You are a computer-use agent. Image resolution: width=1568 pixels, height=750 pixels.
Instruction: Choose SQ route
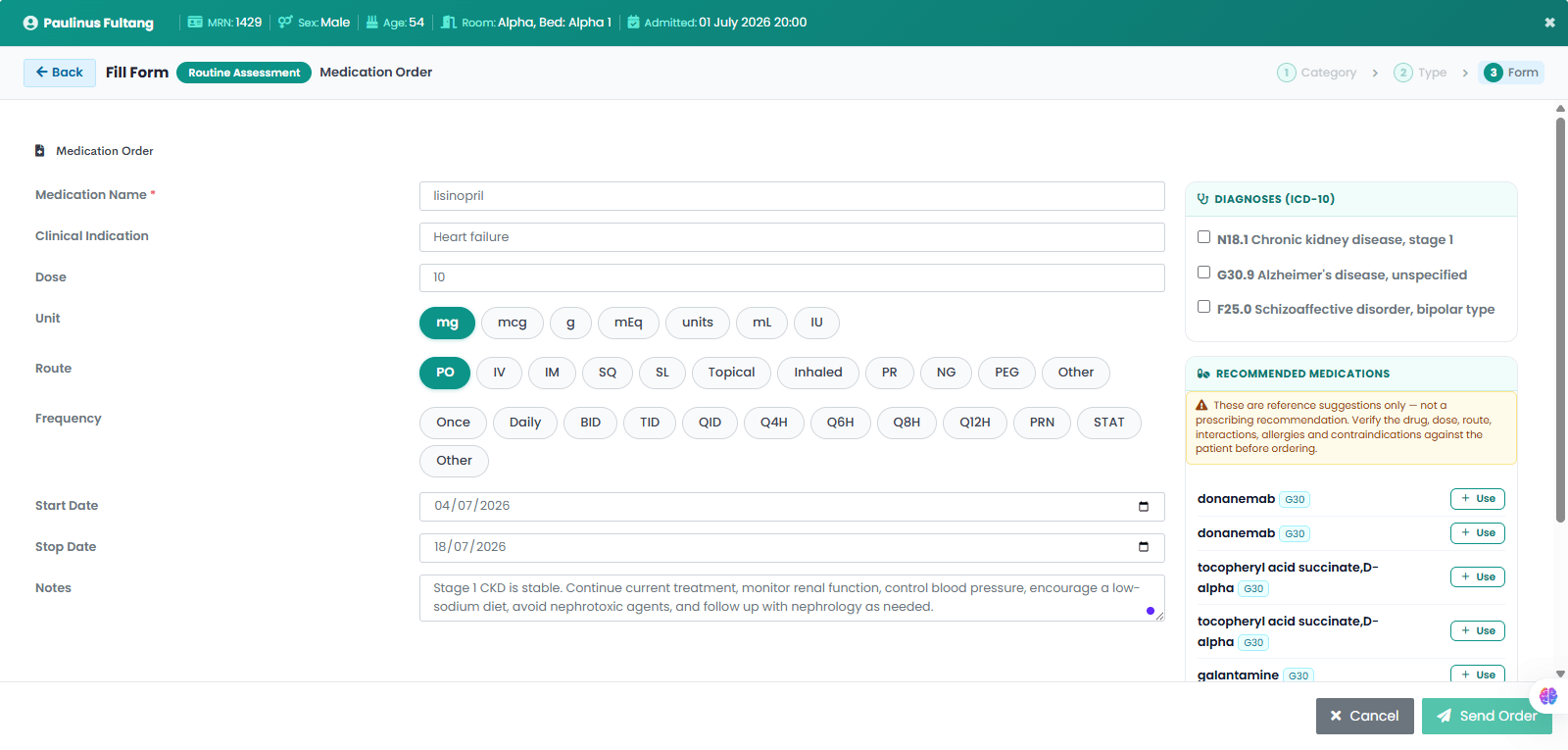(x=608, y=373)
